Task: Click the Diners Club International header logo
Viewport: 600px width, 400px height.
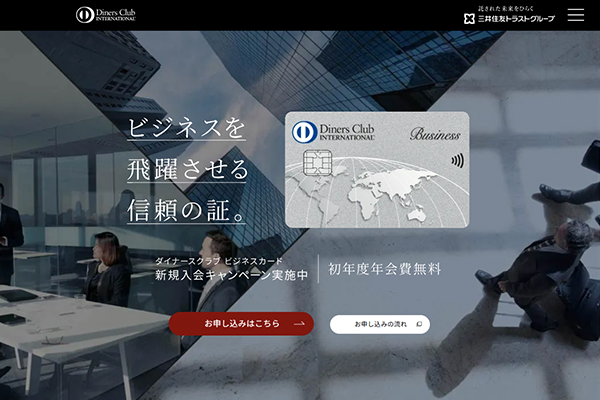Action: (106, 15)
